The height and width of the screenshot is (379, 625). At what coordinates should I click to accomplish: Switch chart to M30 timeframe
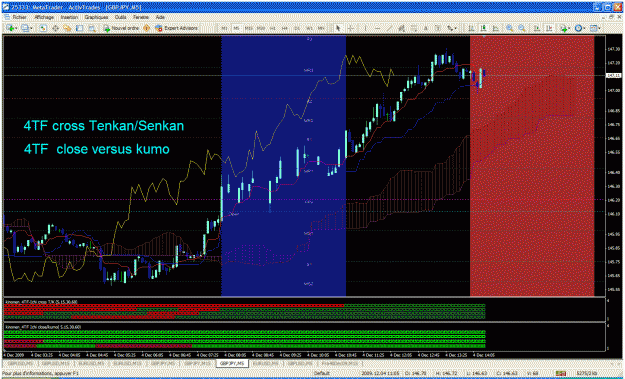coord(261,28)
